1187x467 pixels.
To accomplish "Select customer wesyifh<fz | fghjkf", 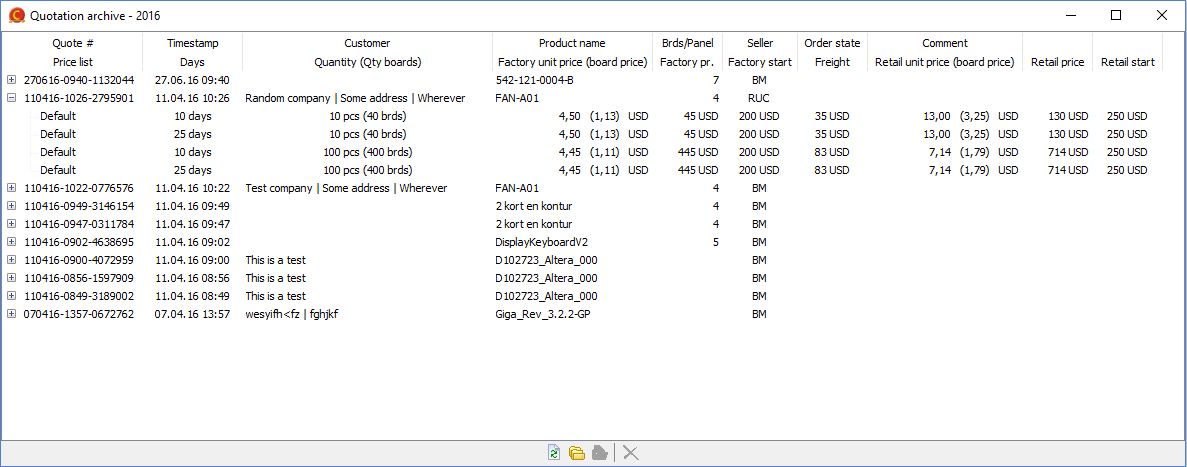I will pyautogui.click(x=291, y=314).
